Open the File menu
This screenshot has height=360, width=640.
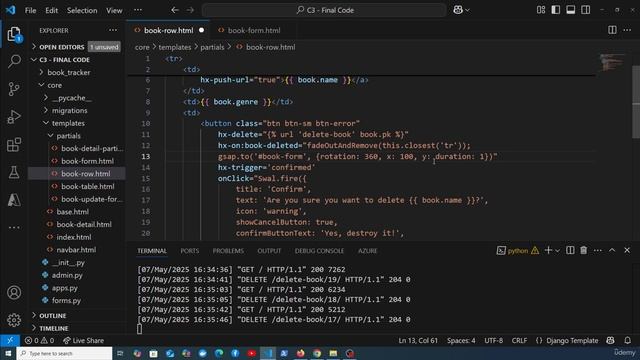point(31,10)
